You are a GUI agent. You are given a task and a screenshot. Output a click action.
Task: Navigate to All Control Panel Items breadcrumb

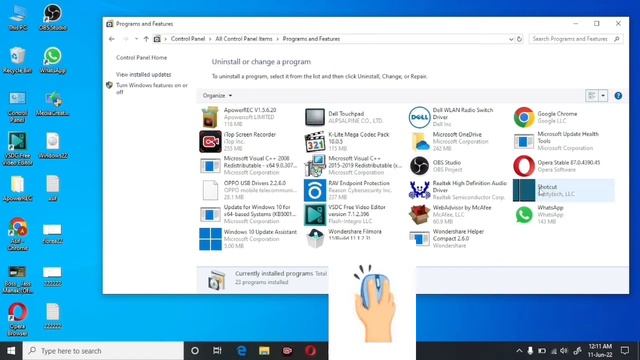(244, 39)
